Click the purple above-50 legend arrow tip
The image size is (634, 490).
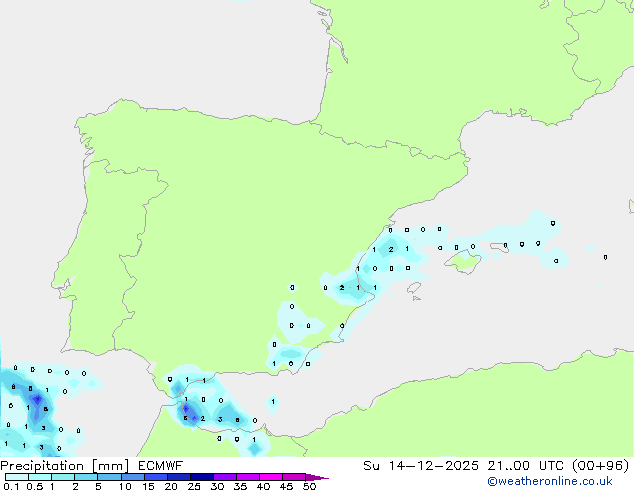click(317, 477)
